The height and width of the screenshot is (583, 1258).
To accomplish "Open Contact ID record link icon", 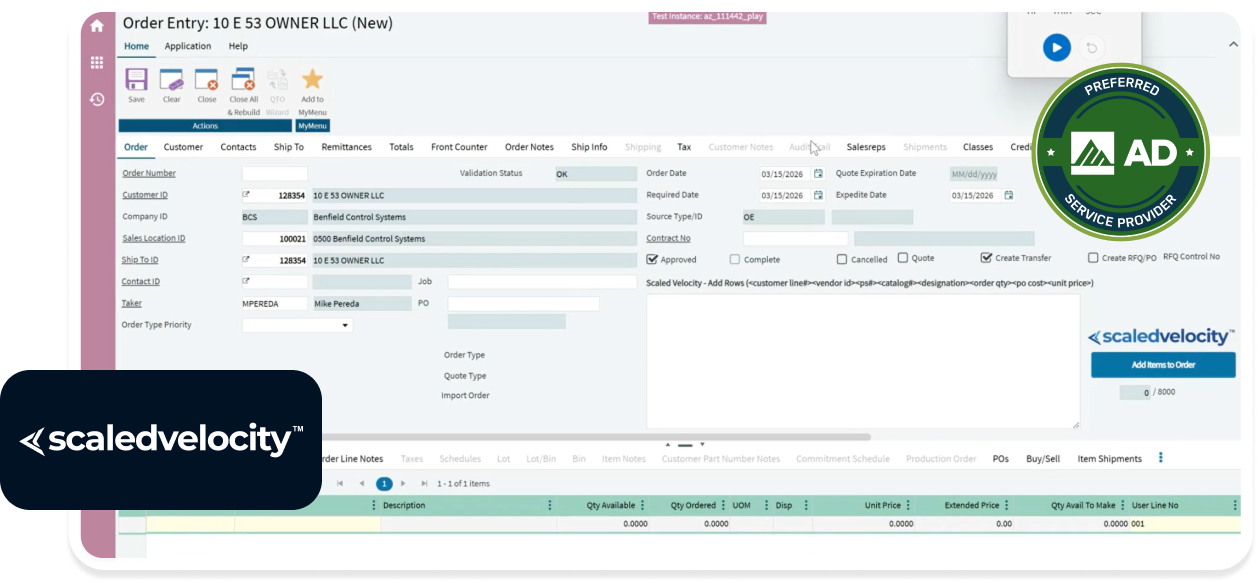I will [246, 282].
